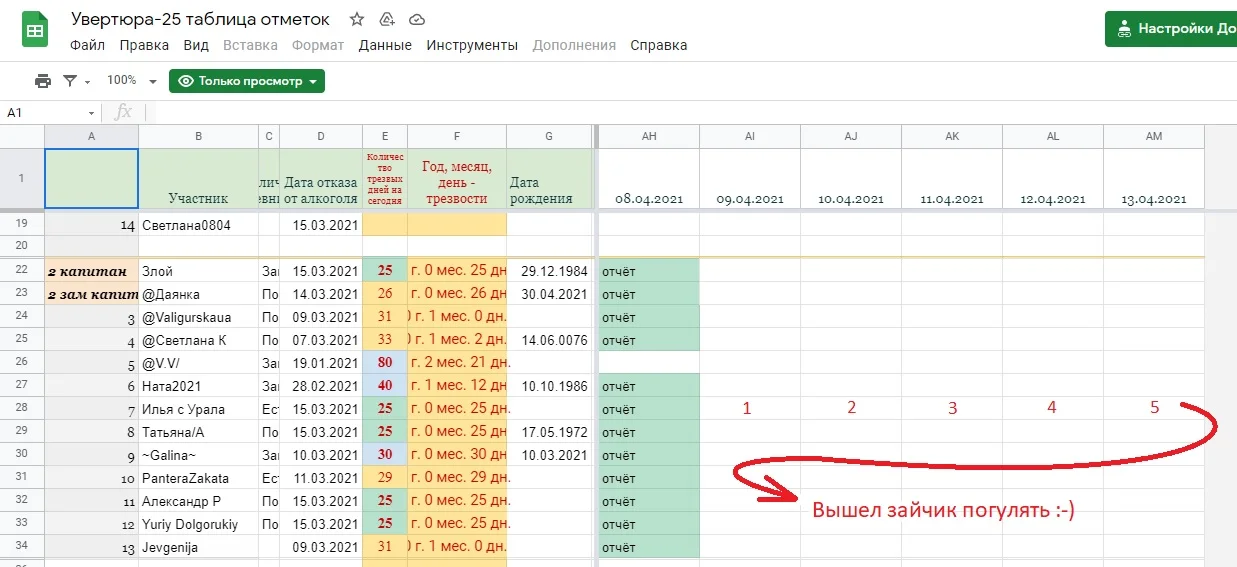Open the Данные menu
1237x567 pixels.
tap(385, 45)
